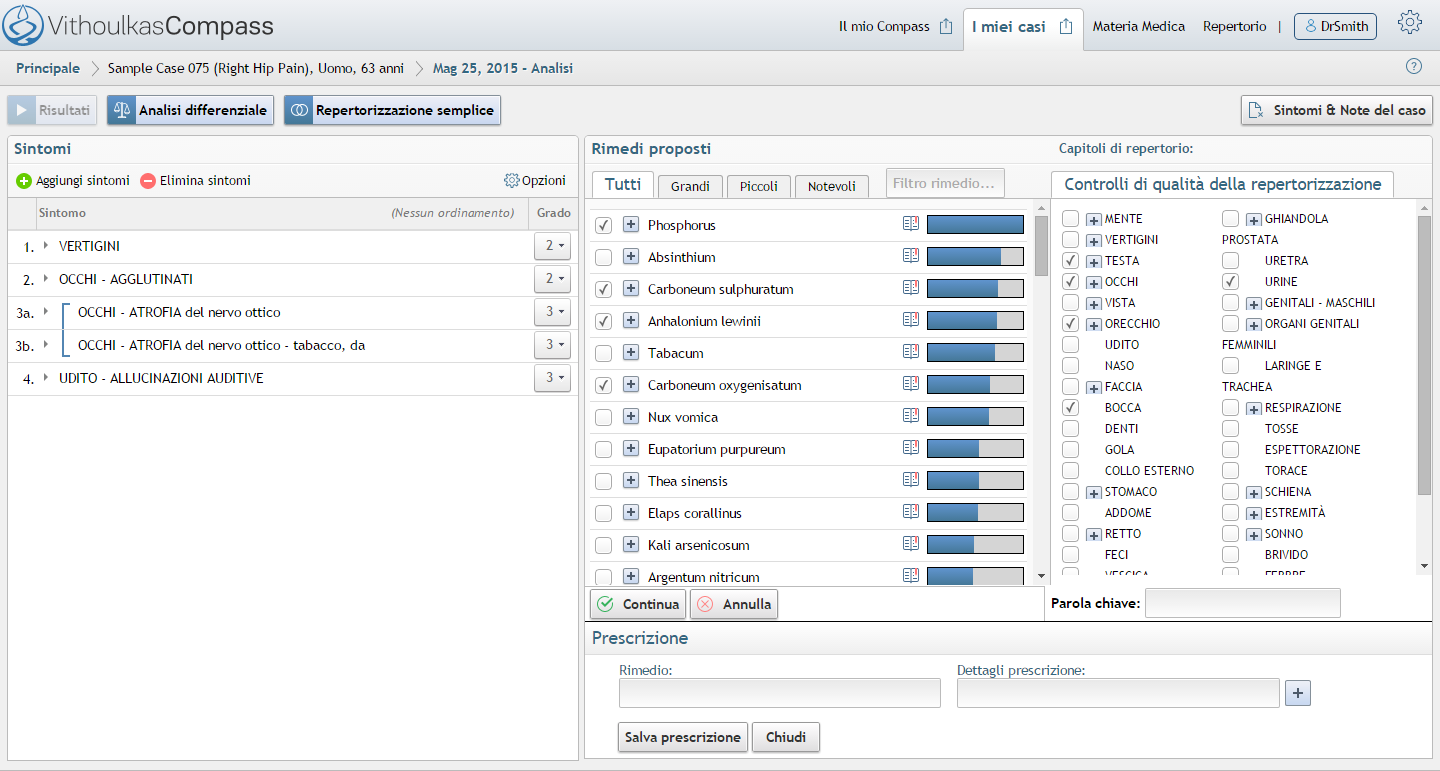Switch to the Grandi tab
Image resolution: width=1440 pixels, height=771 pixels.
point(691,186)
